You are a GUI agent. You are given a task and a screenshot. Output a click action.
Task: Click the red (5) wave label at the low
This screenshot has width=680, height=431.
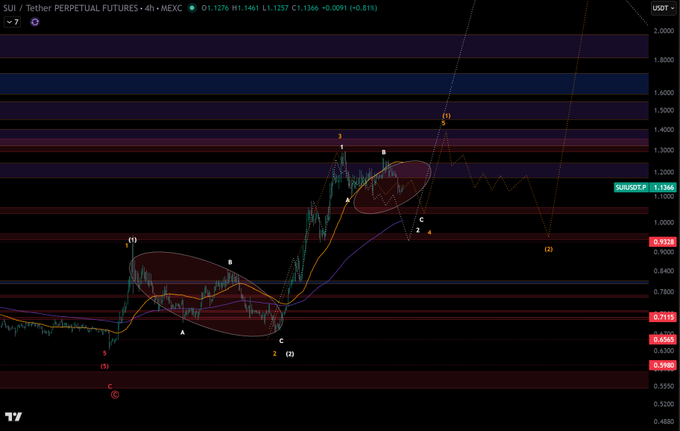(x=105, y=366)
